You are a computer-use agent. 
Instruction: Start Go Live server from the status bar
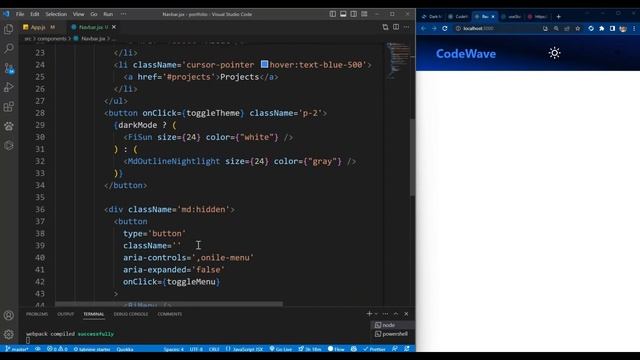(x=281, y=349)
